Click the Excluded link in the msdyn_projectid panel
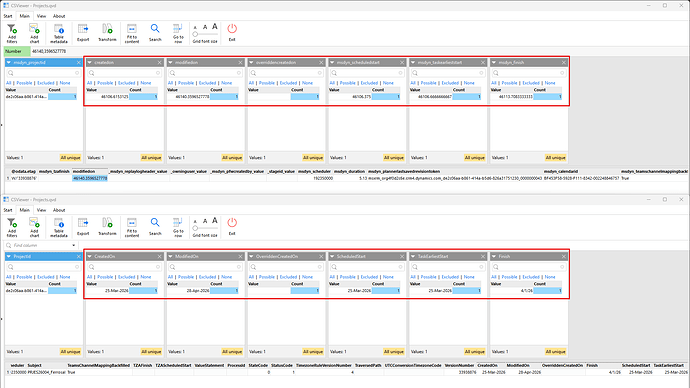This screenshot has width=690, height=388. click(x=46, y=83)
